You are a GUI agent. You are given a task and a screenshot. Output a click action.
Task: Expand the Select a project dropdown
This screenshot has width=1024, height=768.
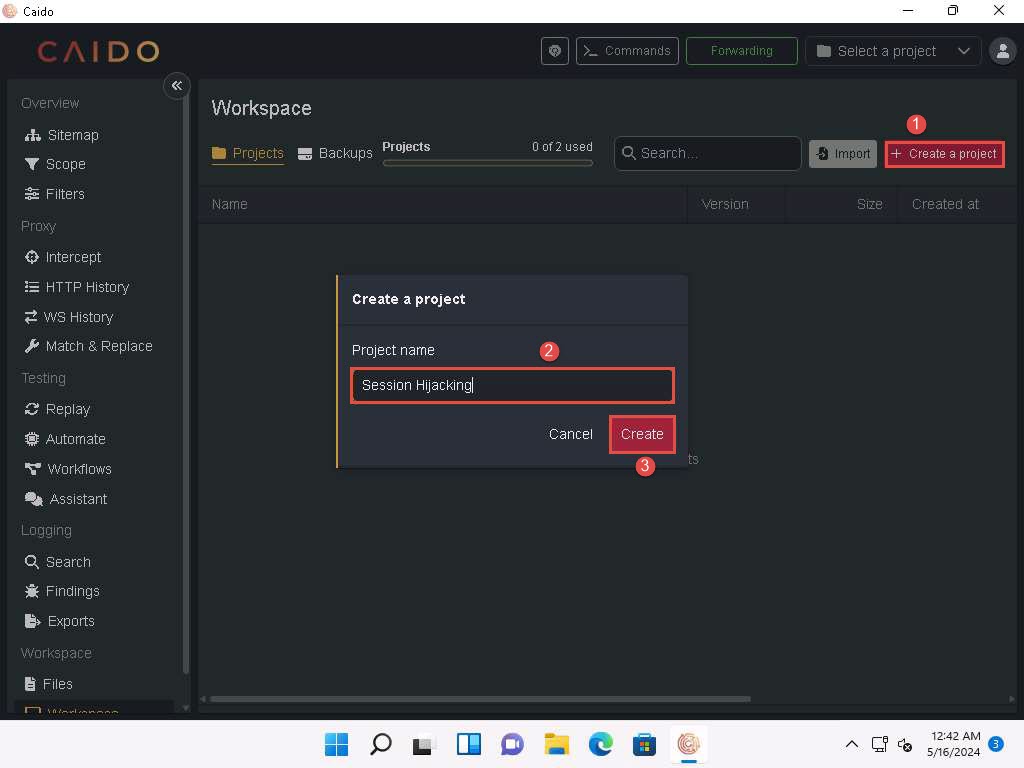(893, 51)
